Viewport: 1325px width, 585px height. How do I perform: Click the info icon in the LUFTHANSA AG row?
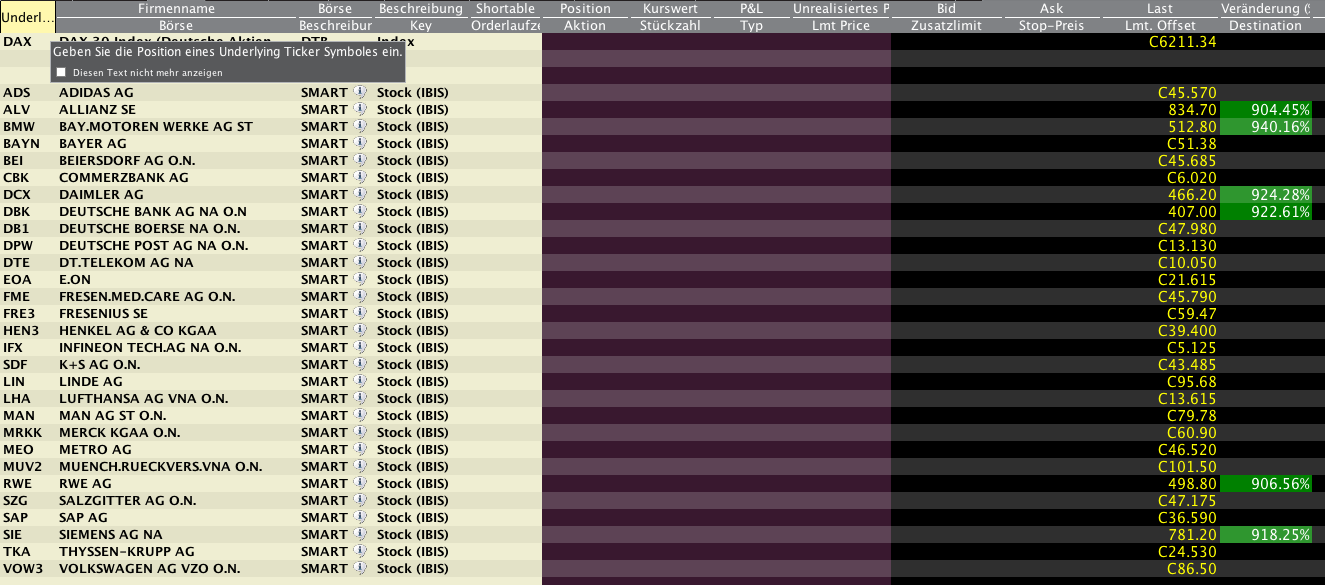pos(360,399)
